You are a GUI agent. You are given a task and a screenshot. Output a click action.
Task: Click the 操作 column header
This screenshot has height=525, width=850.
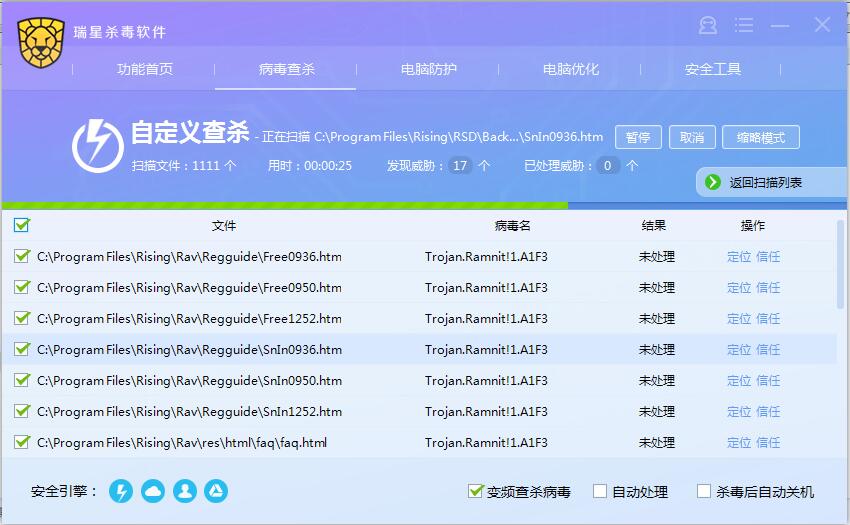tap(753, 226)
